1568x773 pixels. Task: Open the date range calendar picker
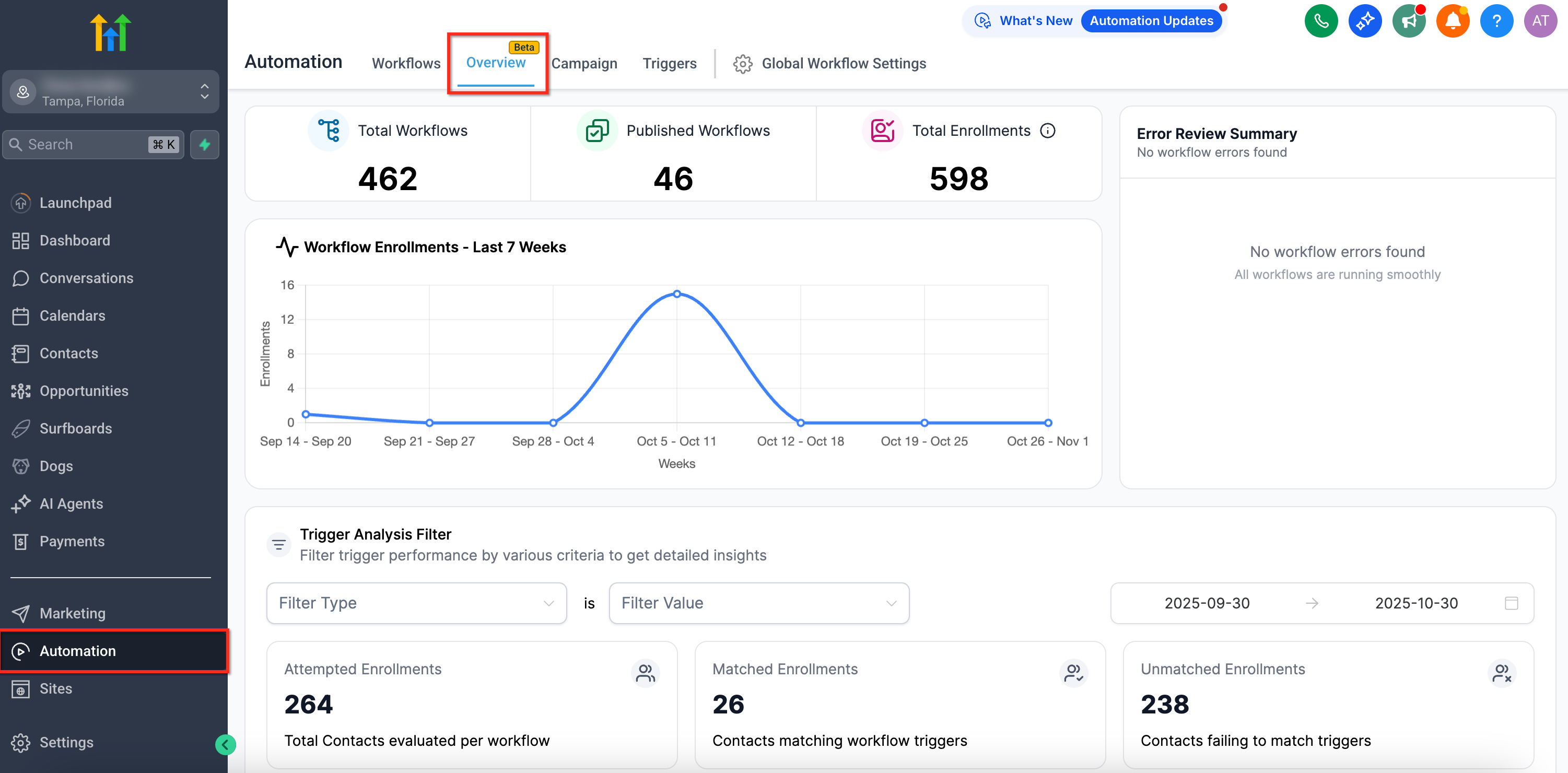tap(1511, 603)
